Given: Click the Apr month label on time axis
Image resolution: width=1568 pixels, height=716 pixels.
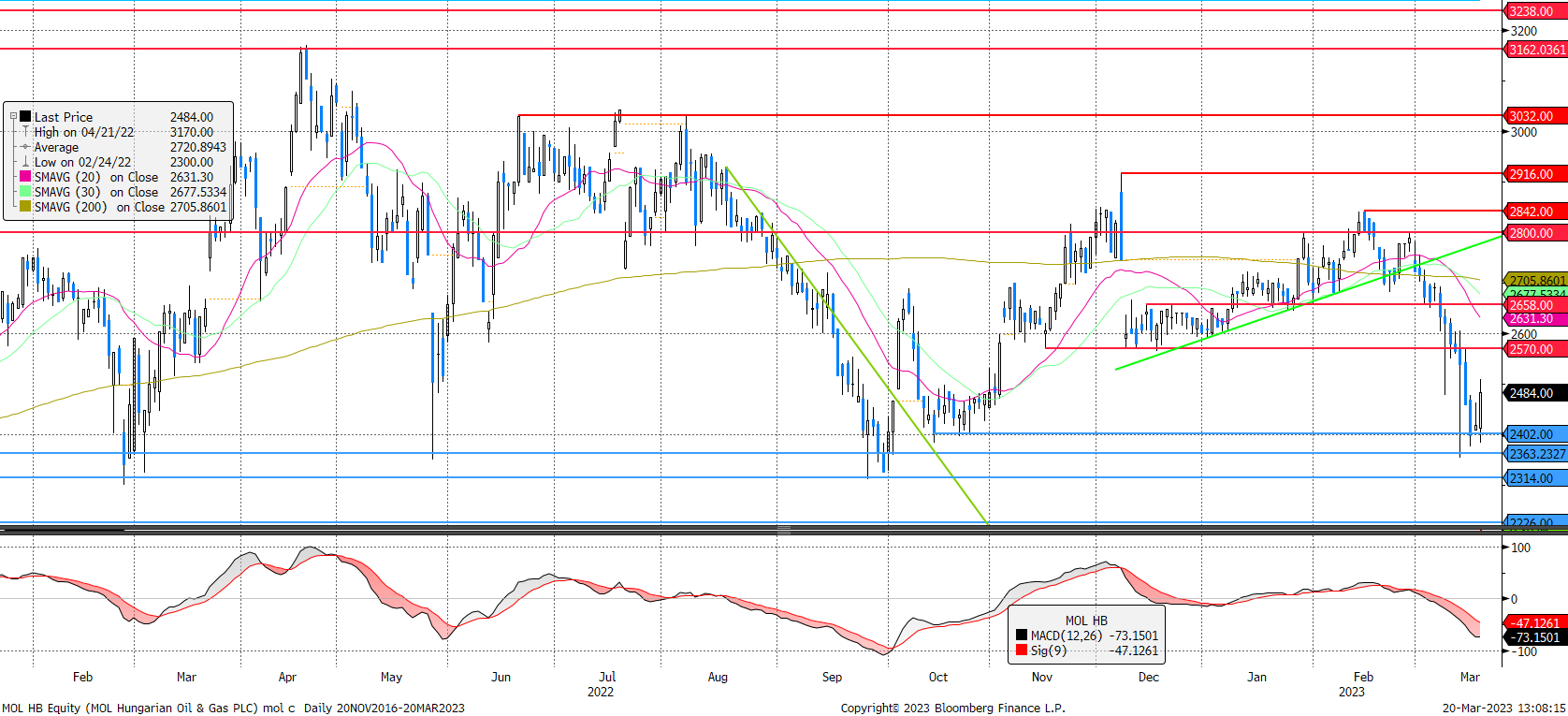Looking at the screenshot, I should [287, 677].
